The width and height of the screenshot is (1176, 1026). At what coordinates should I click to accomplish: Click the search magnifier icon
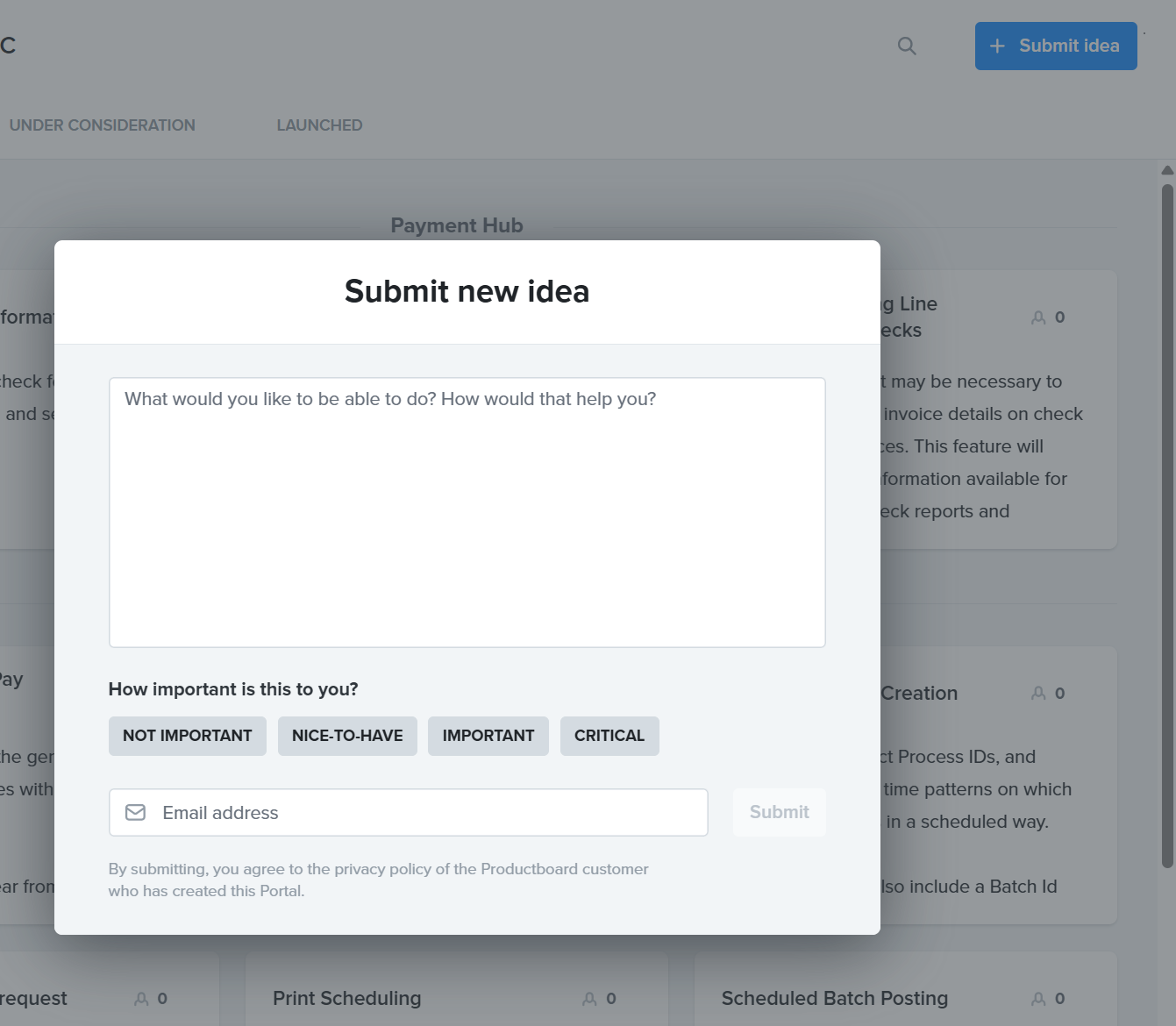907,46
